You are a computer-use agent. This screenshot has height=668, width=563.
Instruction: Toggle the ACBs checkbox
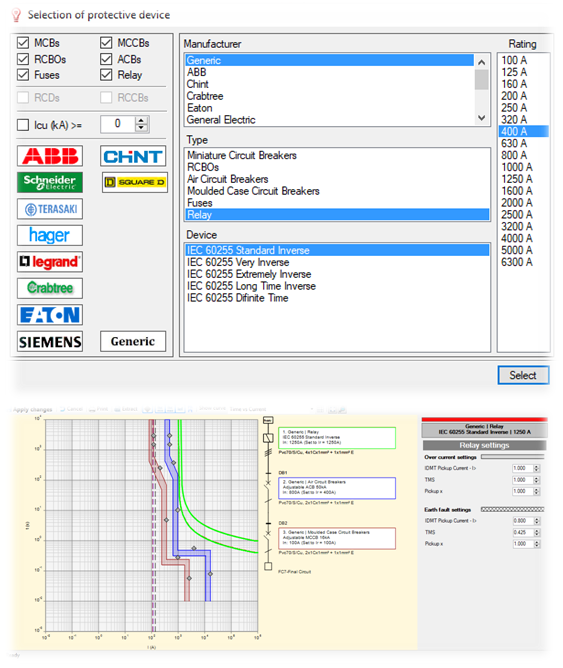(106, 59)
